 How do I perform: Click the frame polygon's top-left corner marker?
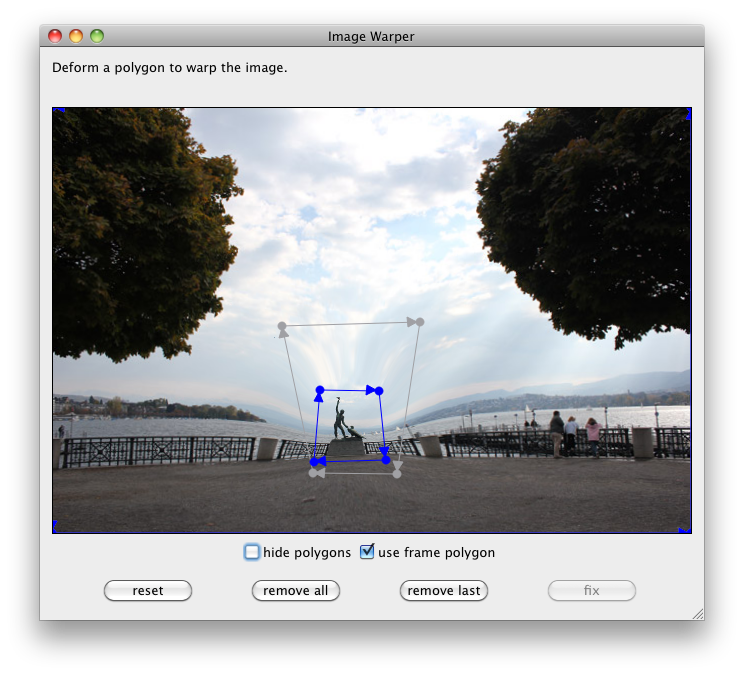tap(56, 110)
